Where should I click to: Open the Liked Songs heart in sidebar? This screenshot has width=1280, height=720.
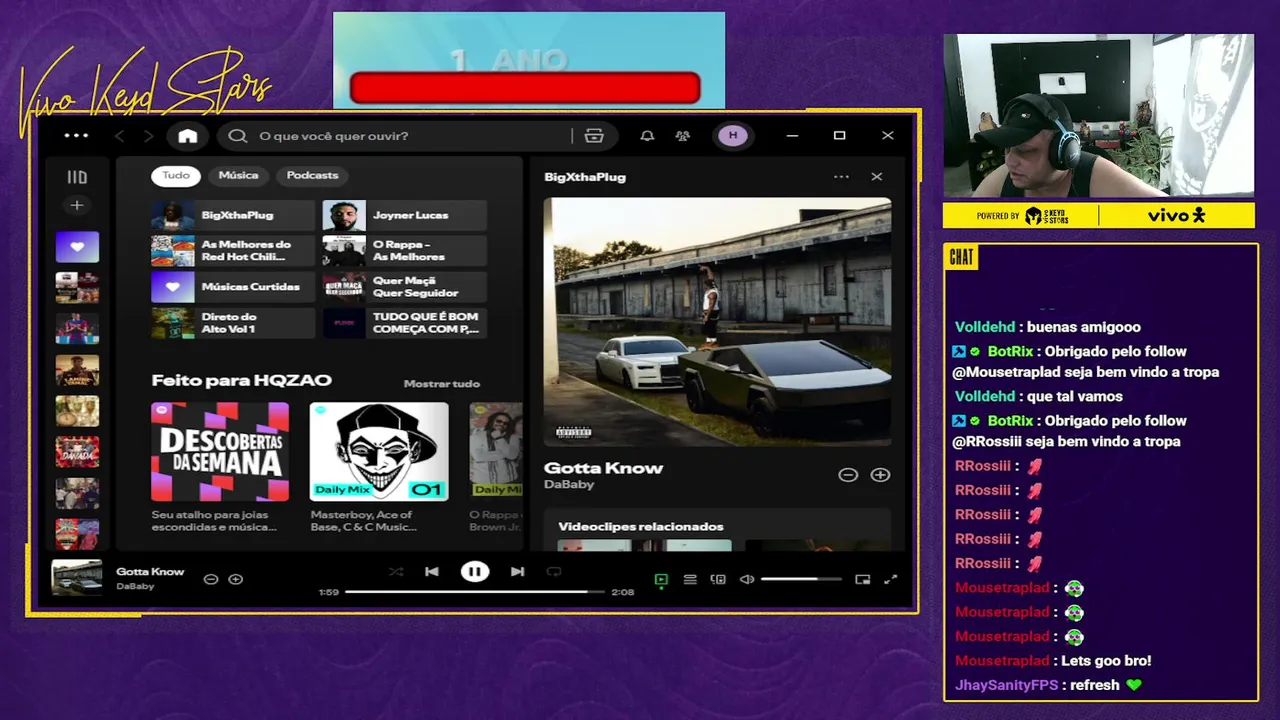tap(77, 246)
